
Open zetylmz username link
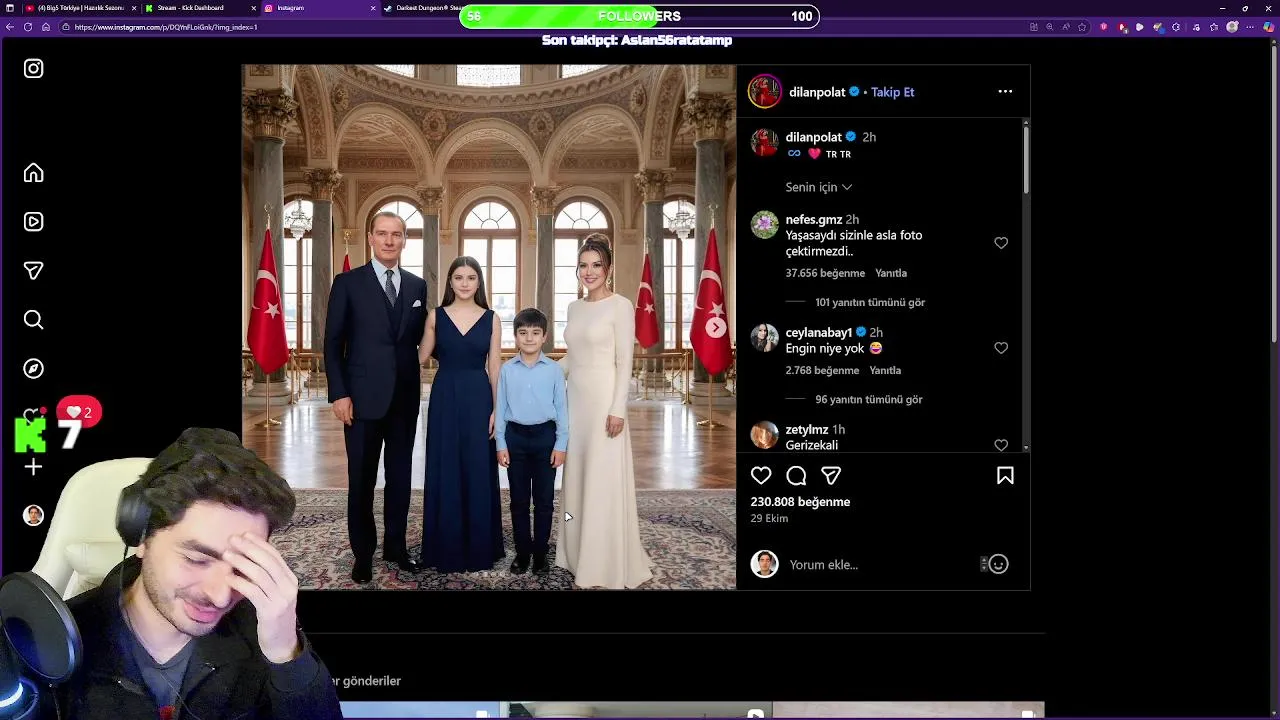[807, 430]
